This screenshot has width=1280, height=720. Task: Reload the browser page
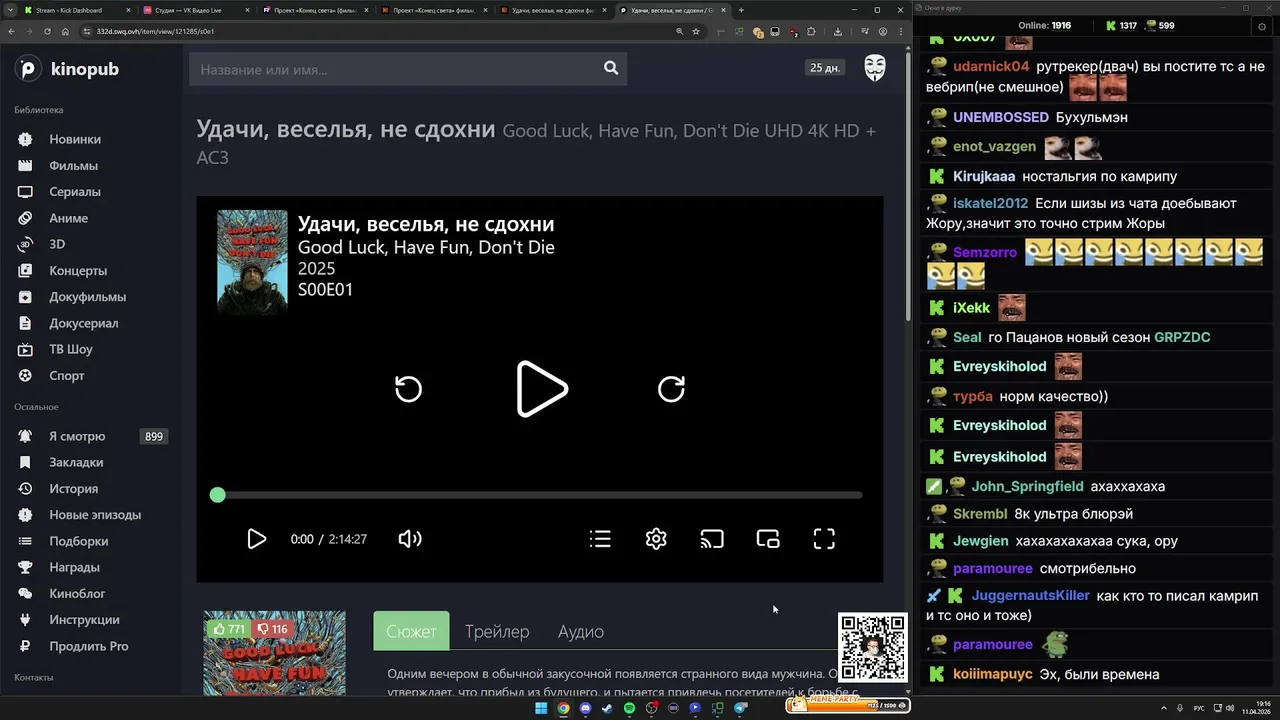(x=46, y=31)
